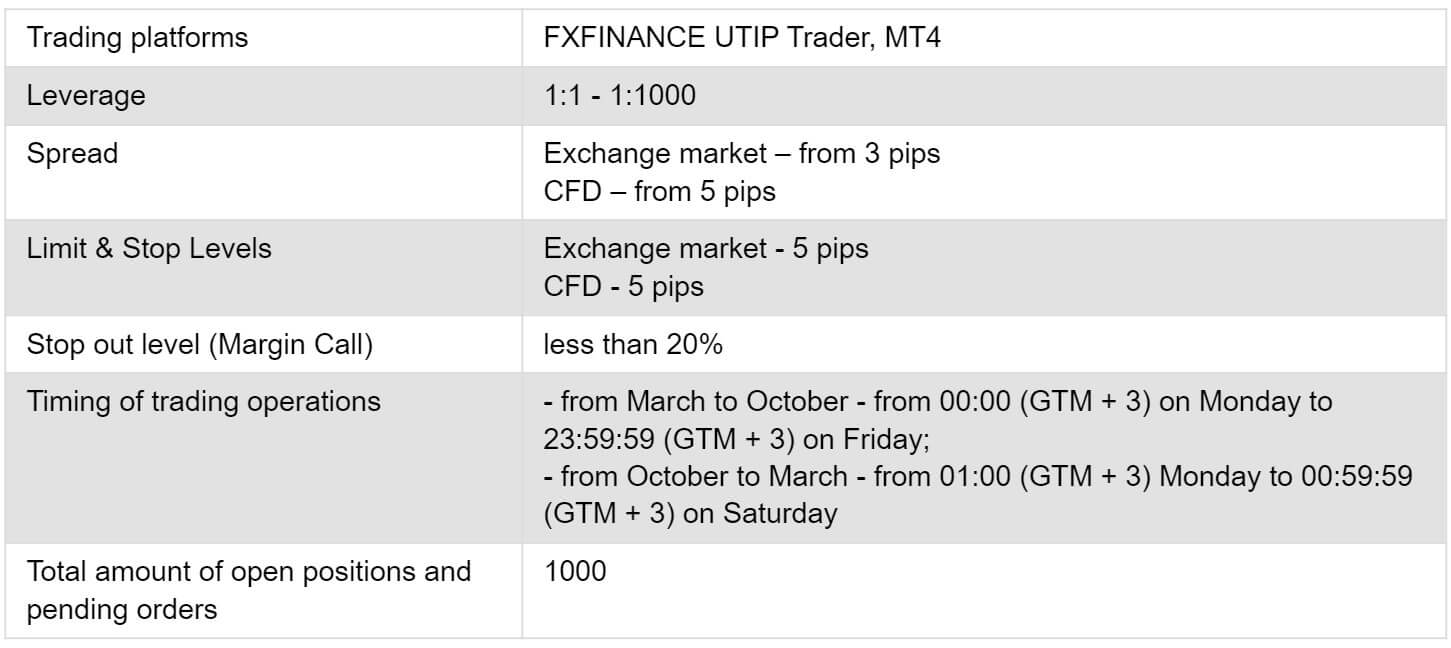Image resolution: width=1451 pixels, height=648 pixels.
Task: Select the Leverage row label
Action: point(86,97)
